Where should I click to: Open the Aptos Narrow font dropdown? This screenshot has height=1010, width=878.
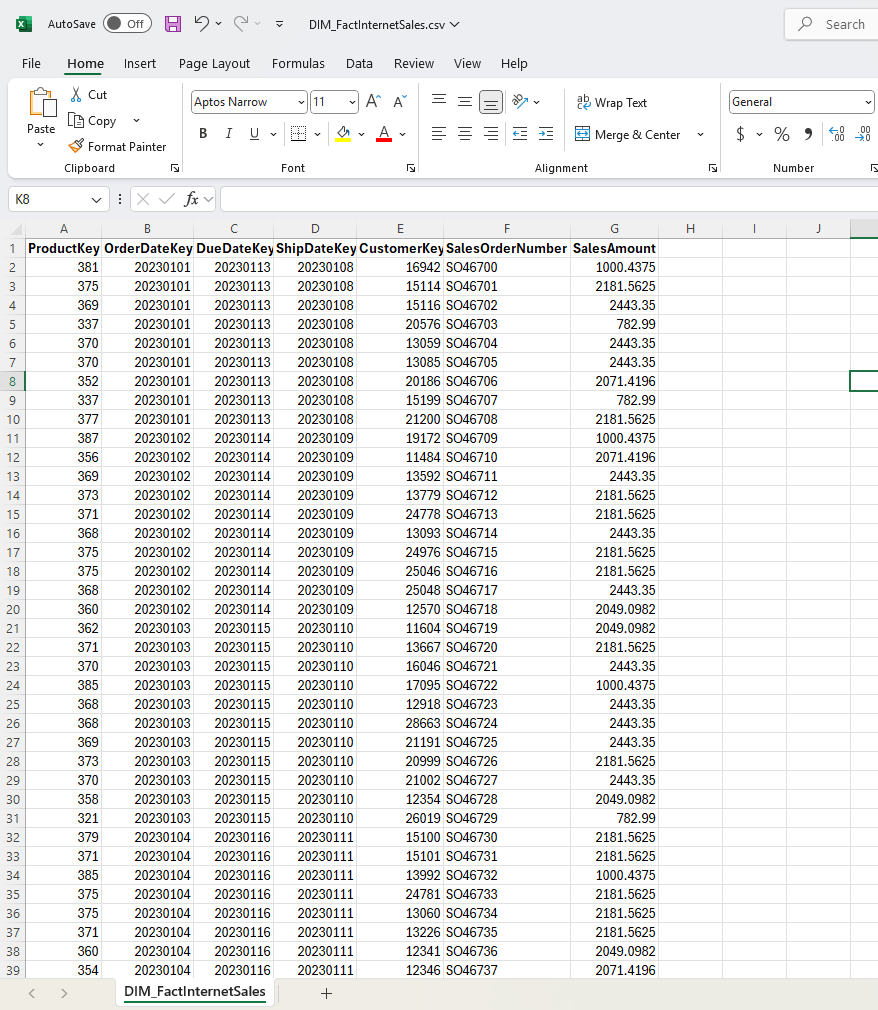(301, 102)
